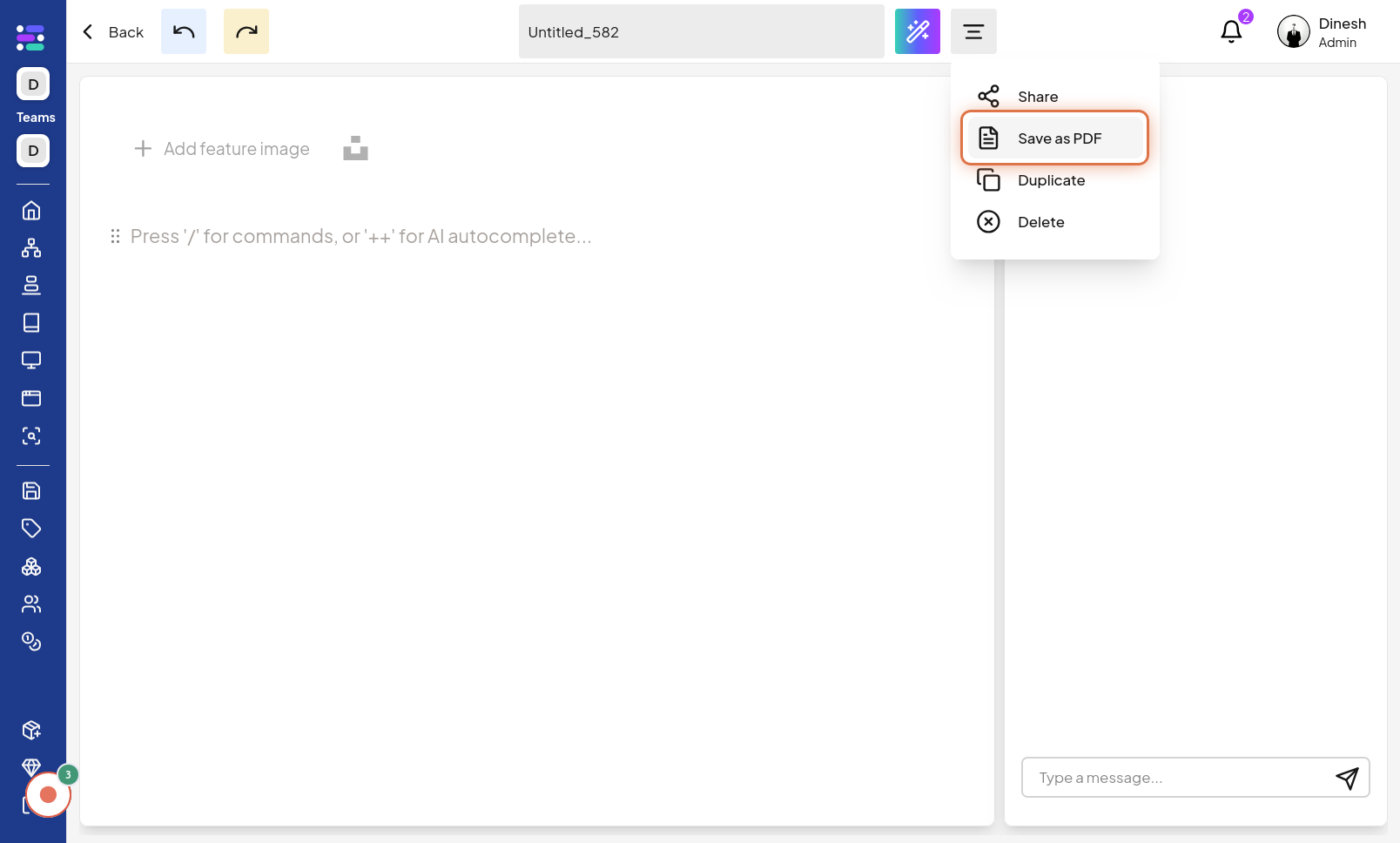Go Back to previous page
This screenshot has height=843, width=1400.
(112, 32)
